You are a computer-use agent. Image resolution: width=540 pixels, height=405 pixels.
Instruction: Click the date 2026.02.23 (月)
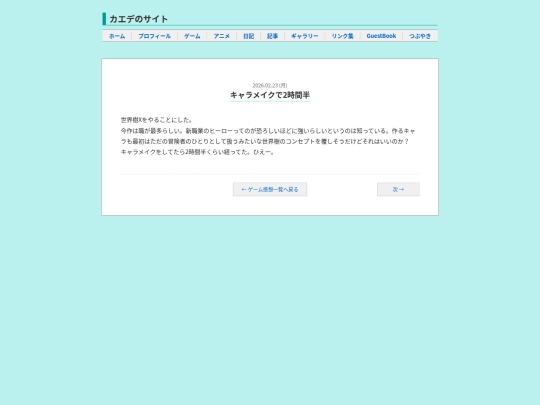pyautogui.click(x=270, y=85)
